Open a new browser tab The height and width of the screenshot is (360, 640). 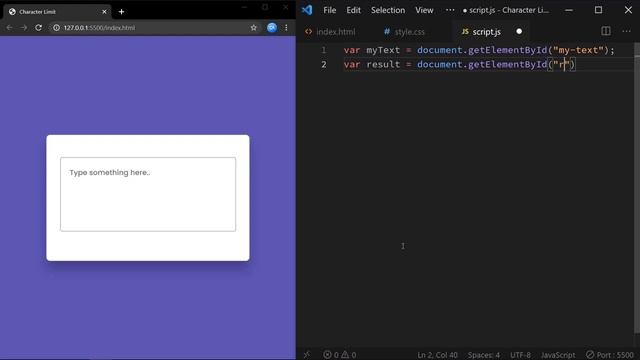[121, 12]
